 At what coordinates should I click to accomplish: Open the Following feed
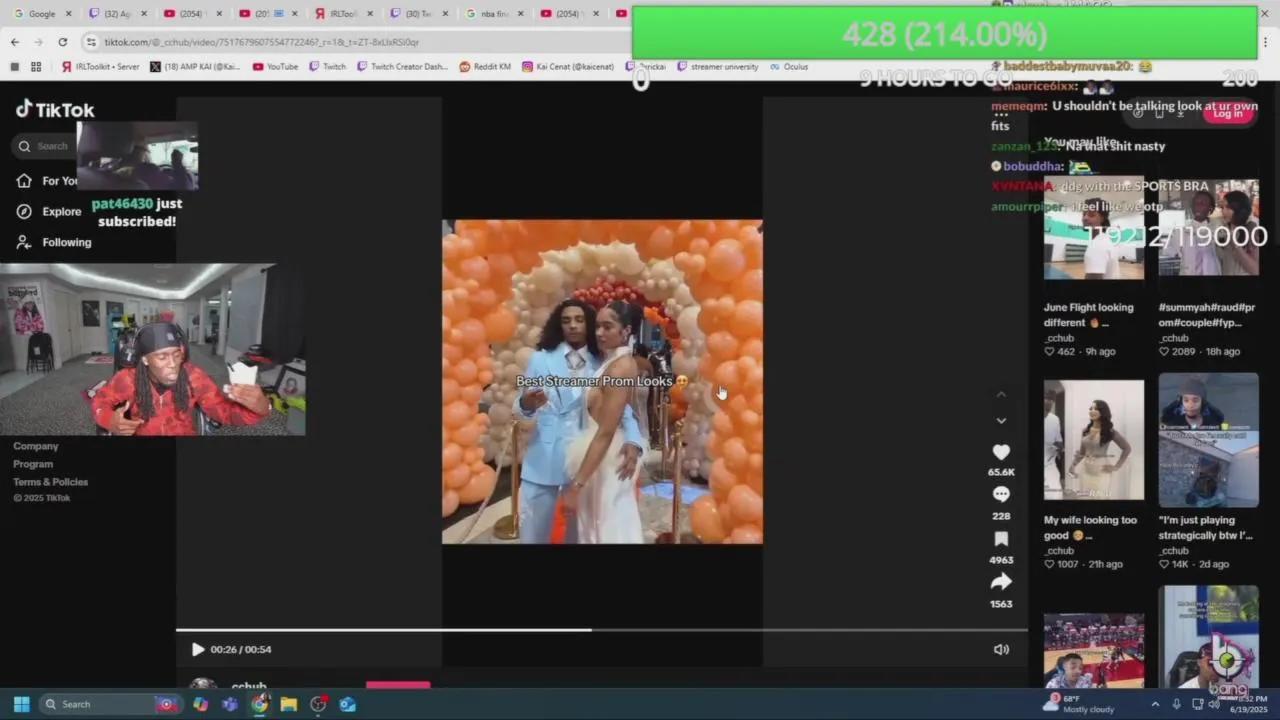(54, 242)
